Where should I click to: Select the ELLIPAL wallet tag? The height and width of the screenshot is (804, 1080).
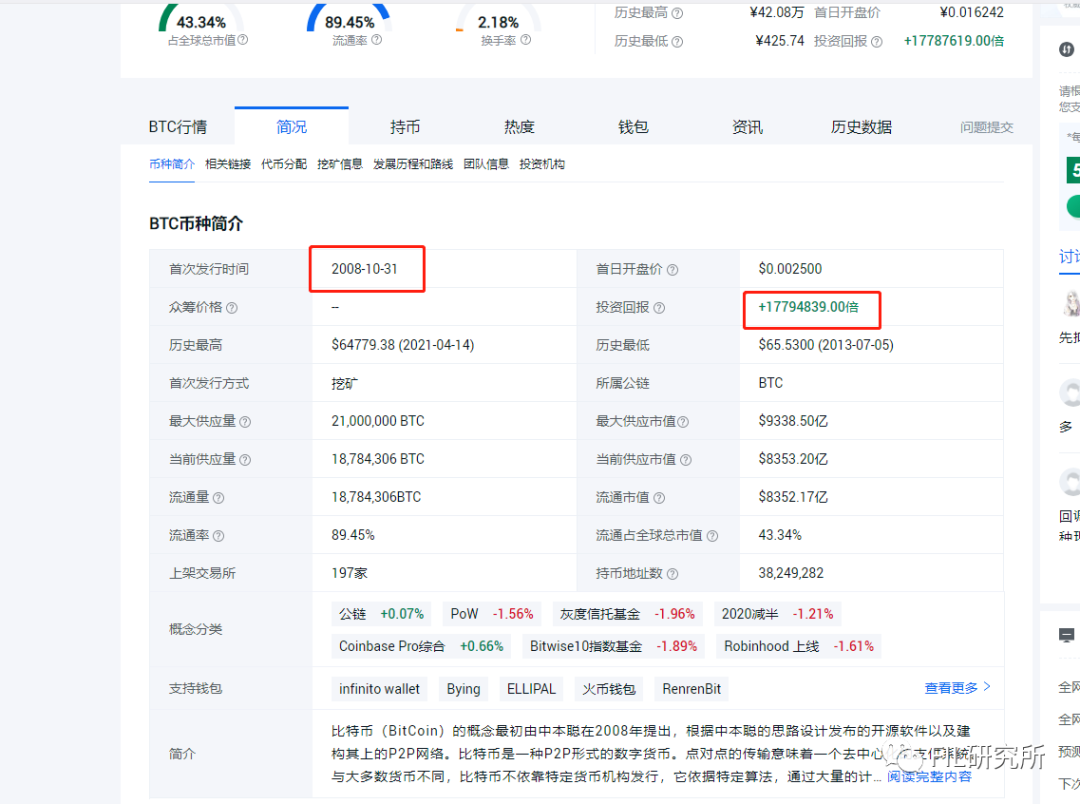(x=531, y=689)
